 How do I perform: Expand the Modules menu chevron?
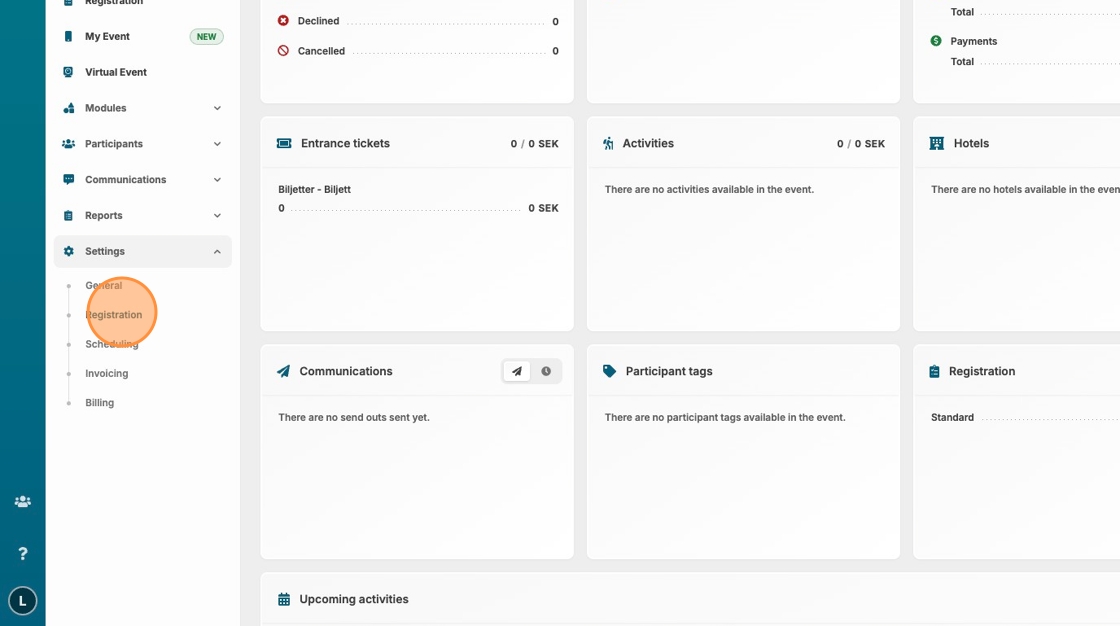pyautogui.click(x=217, y=108)
